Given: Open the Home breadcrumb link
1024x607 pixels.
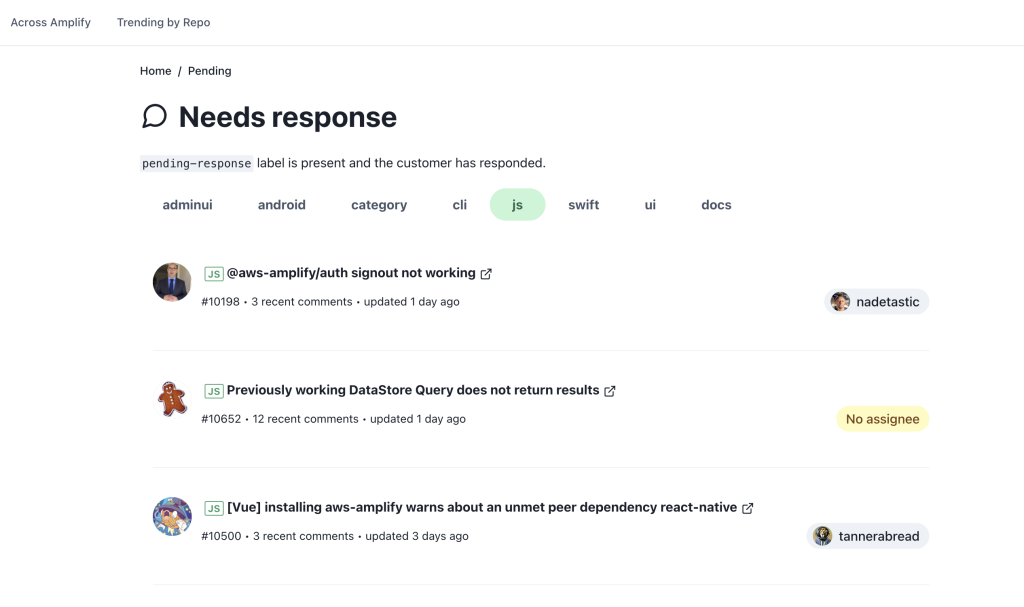Looking at the screenshot, I should pos(155,70).
